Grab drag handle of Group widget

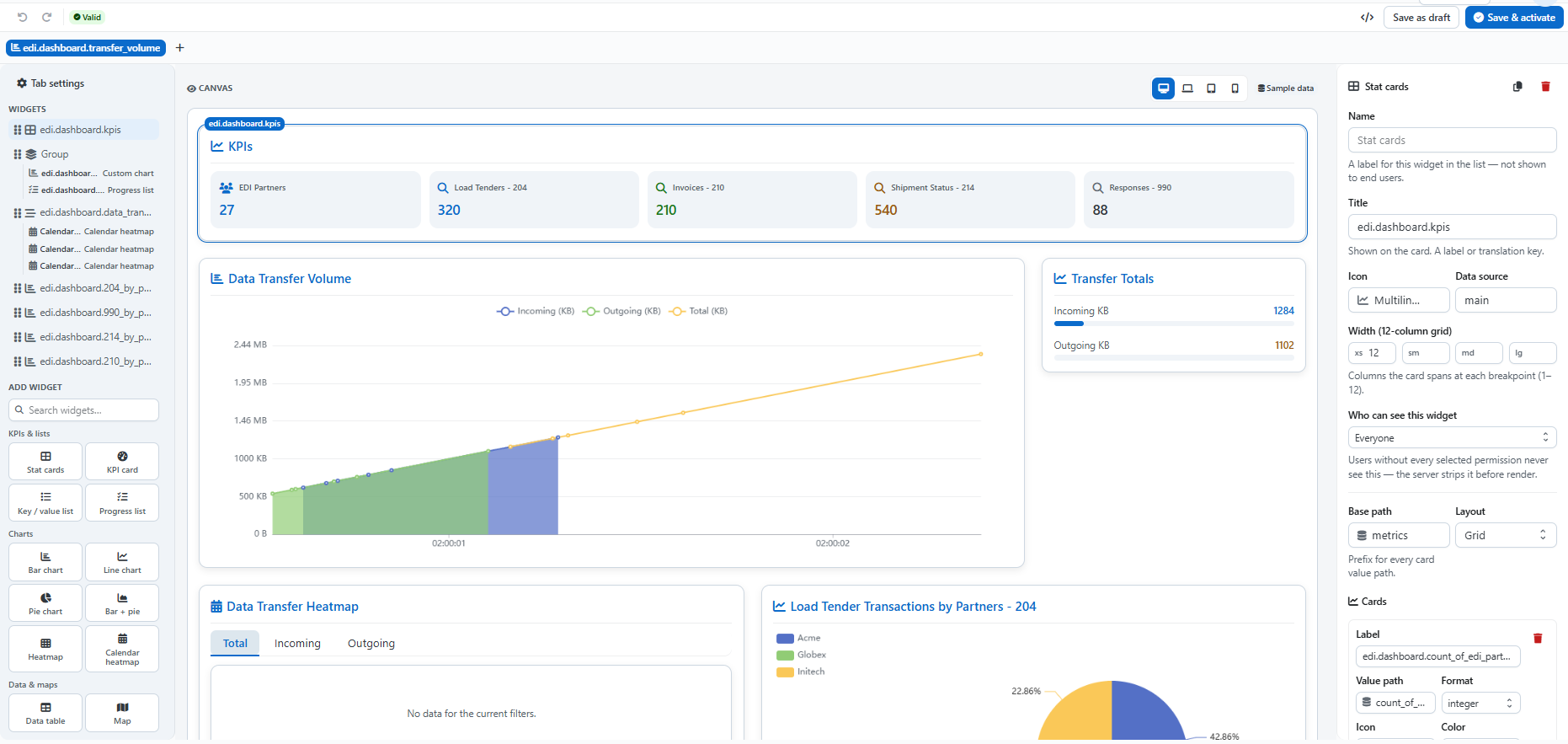coord(17,154)
